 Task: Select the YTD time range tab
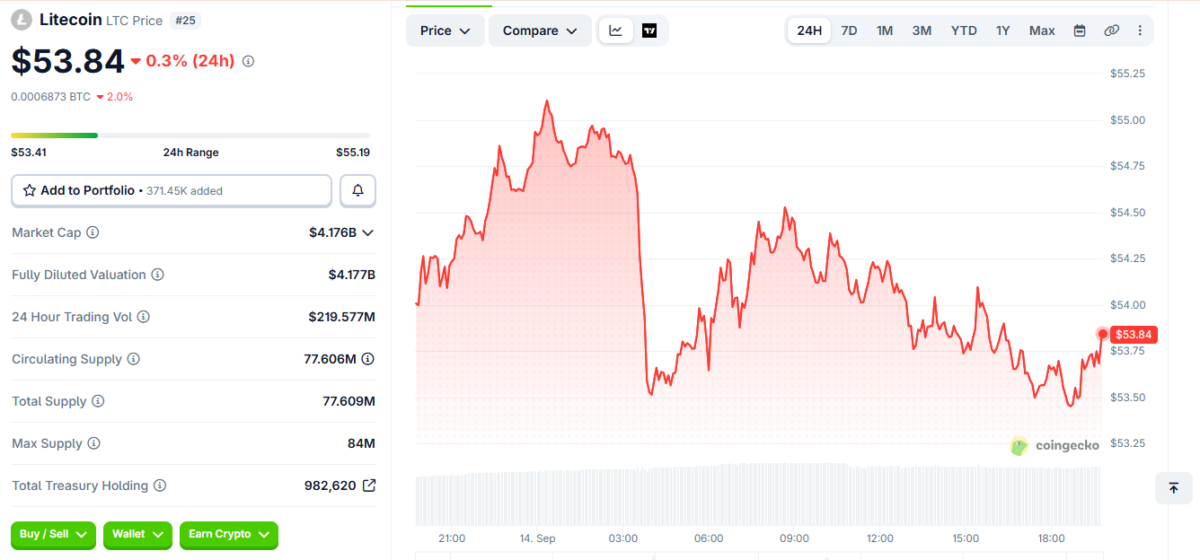point(964,30)
